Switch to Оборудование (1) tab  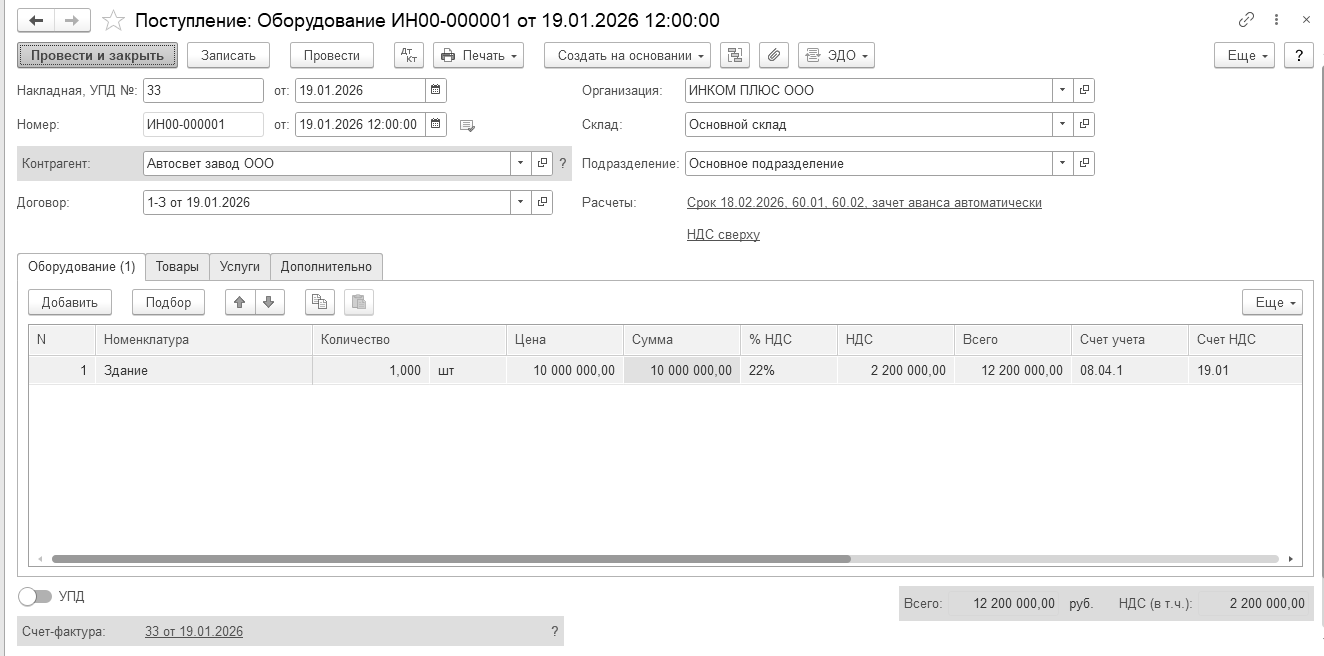82,267
